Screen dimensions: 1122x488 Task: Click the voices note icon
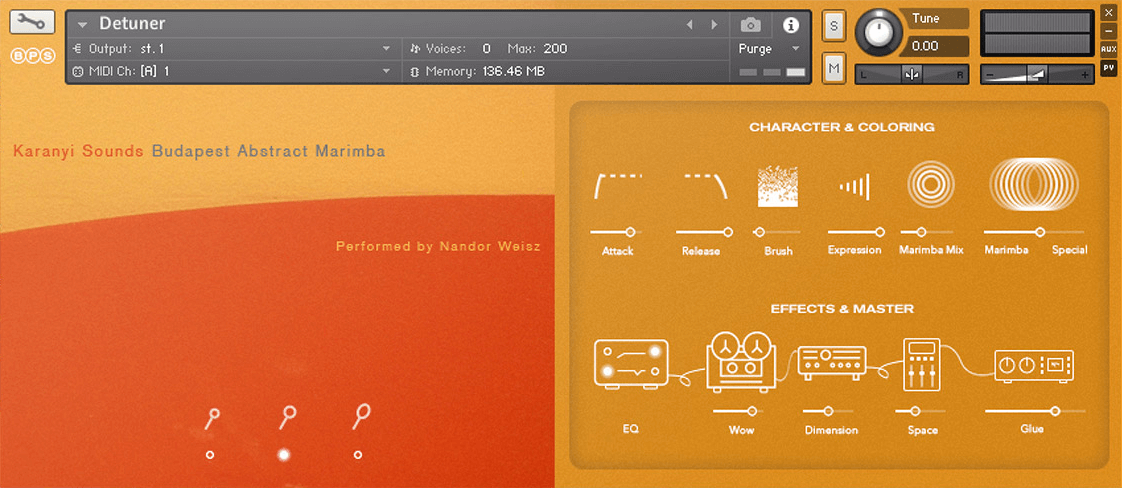(415, 49)
